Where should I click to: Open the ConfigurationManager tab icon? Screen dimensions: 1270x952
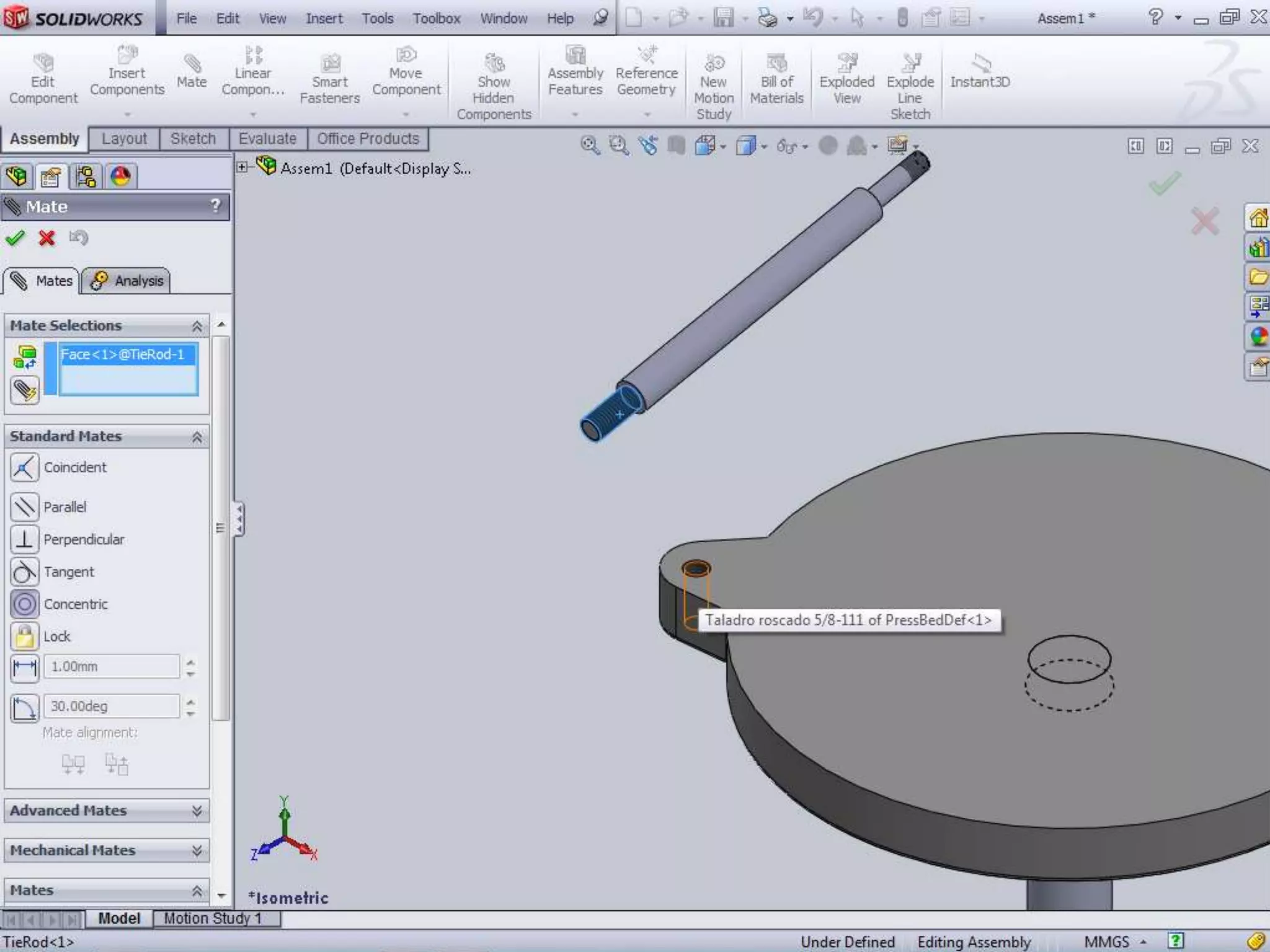(x=86, y=177)
